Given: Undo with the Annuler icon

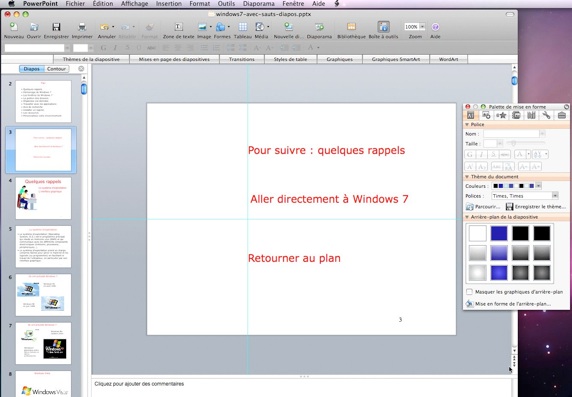Looking at the screenshot, I should 104,27.
